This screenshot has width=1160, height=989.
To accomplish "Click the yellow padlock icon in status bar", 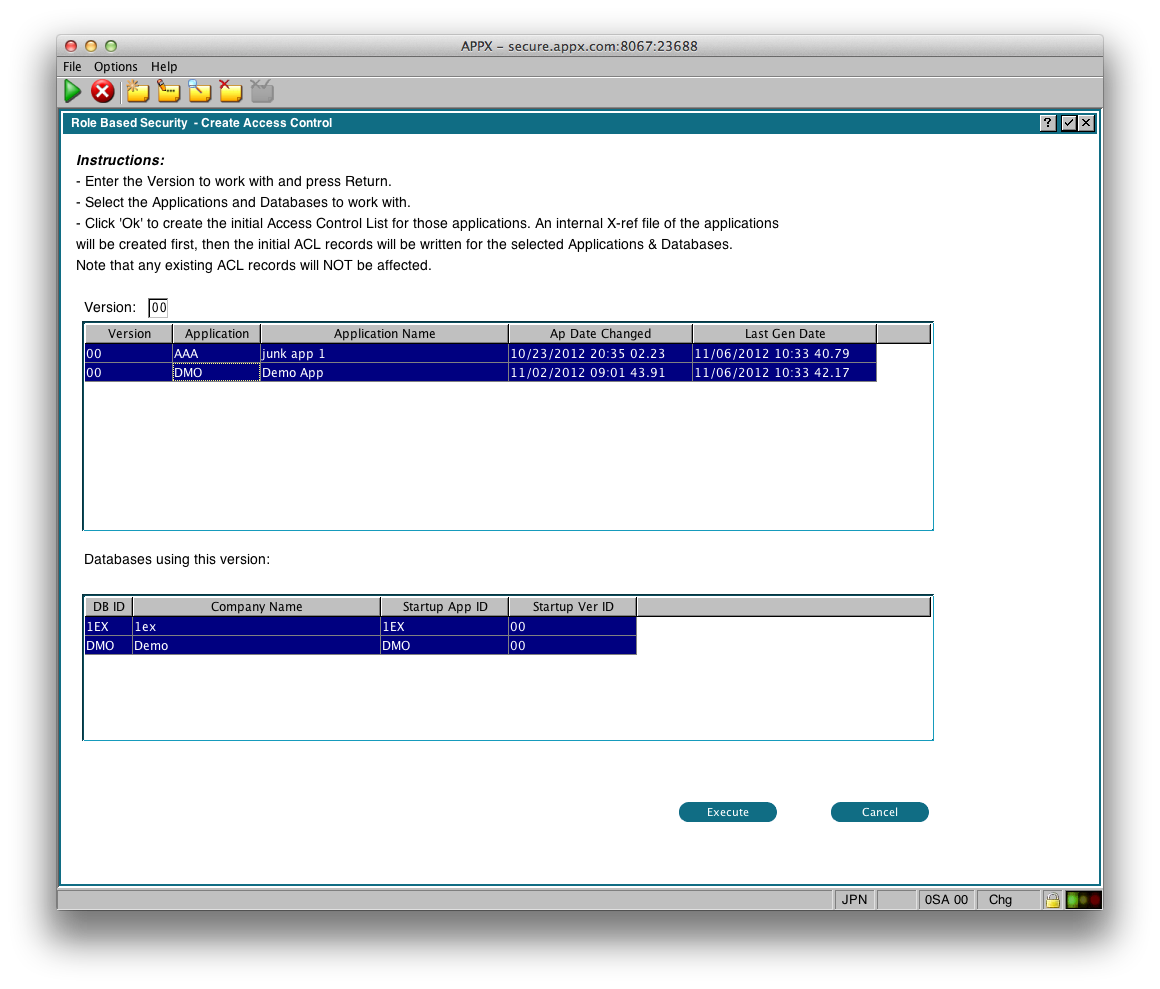I will point(1052,900).
